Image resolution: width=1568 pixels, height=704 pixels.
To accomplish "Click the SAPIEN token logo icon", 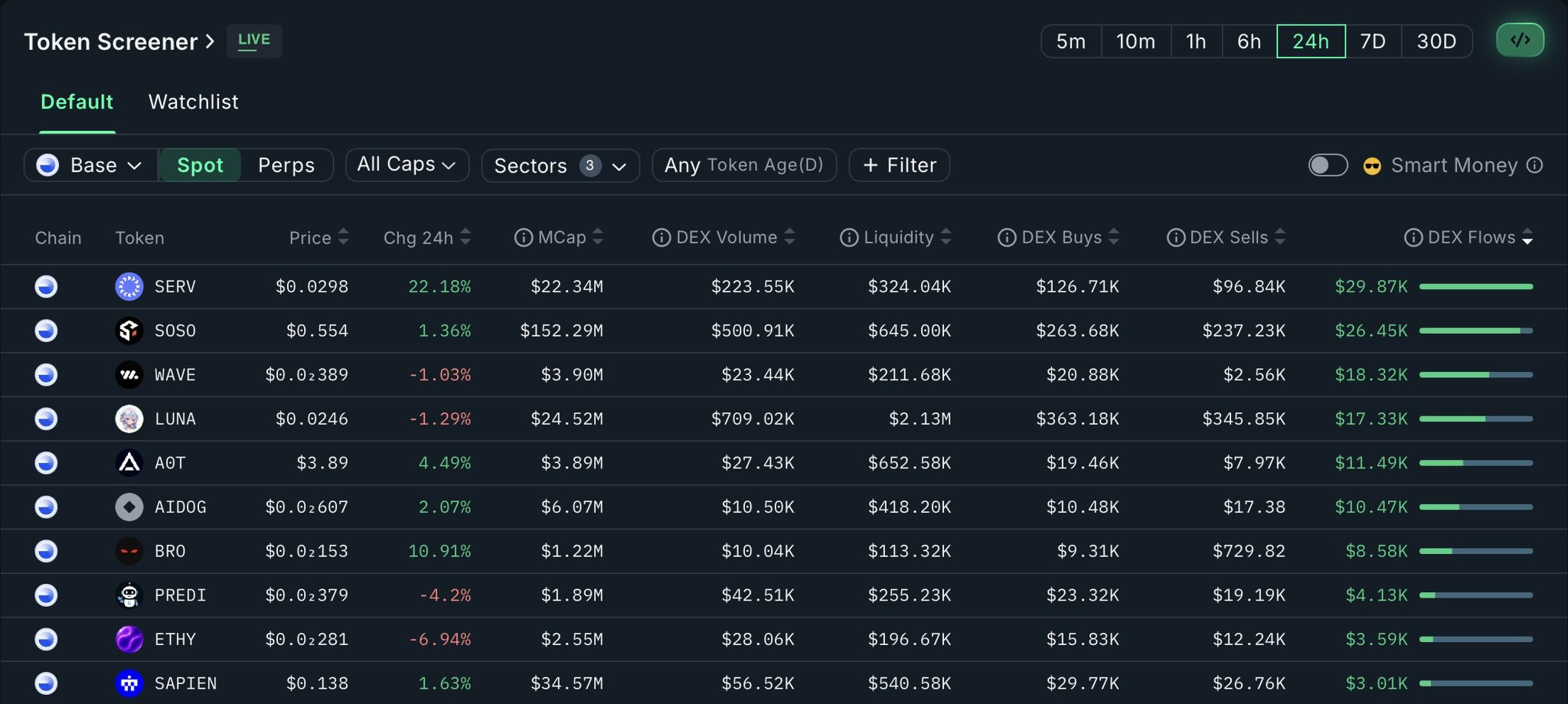I will 129,683.
